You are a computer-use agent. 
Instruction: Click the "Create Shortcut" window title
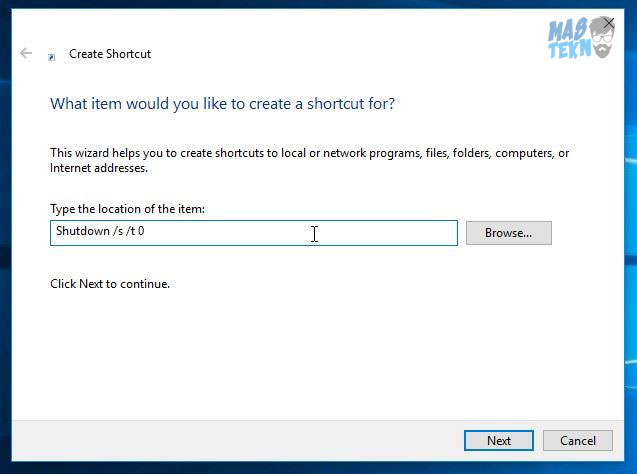110,54
